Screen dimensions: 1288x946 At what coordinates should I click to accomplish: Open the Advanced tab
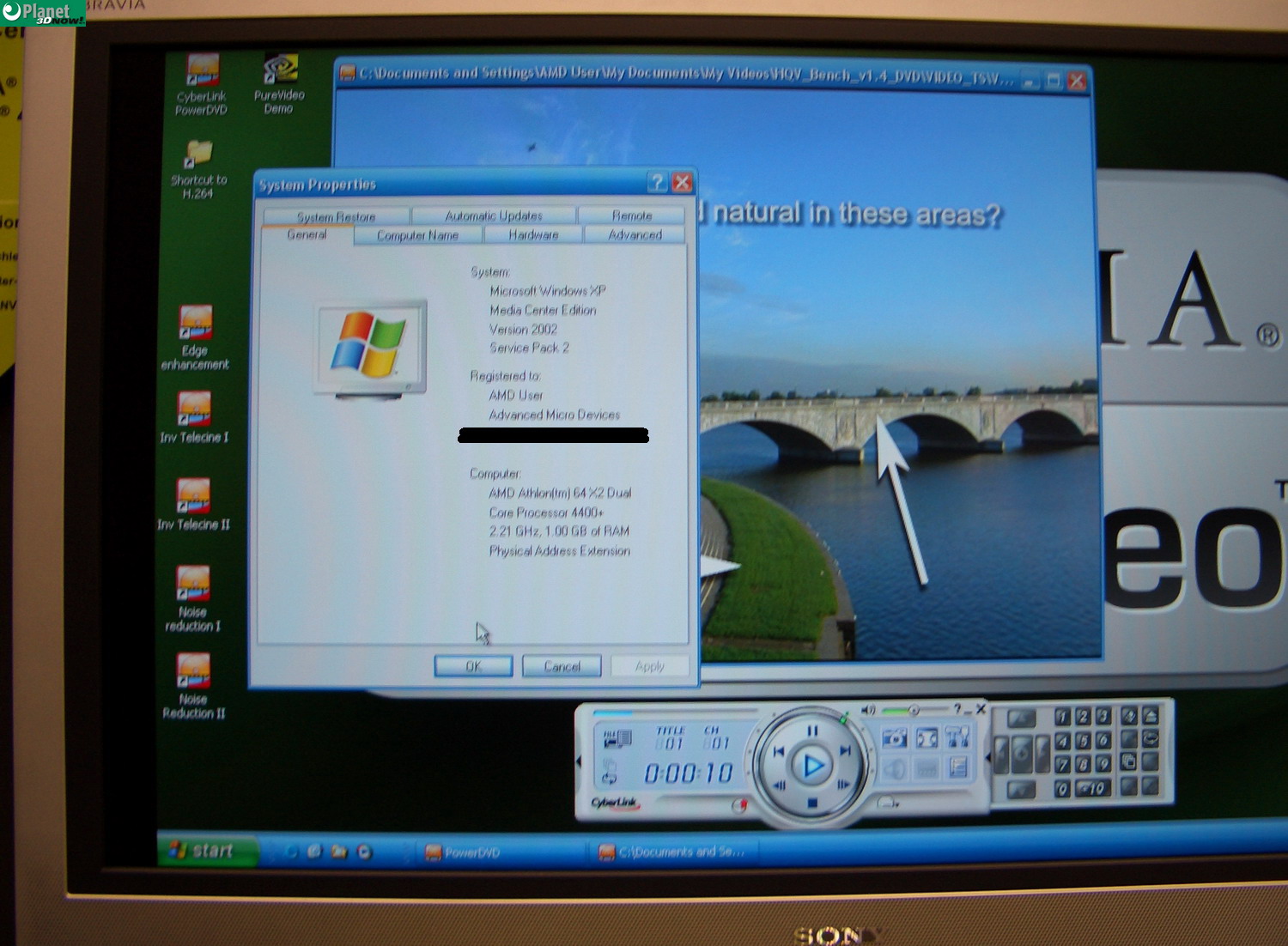pyautogui.click(x=635, y=234)
